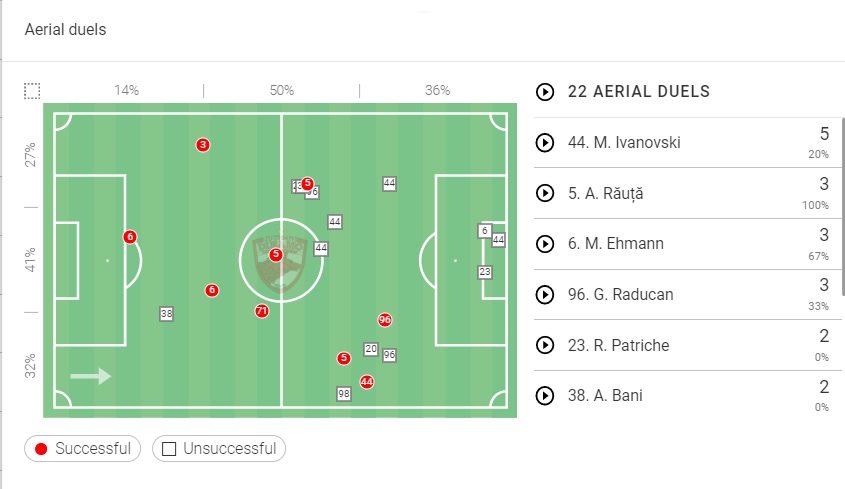Screen dimensions: 845x489
Task: Click unsuccessful marker 38 on pitch
Action: pos(166,314)
